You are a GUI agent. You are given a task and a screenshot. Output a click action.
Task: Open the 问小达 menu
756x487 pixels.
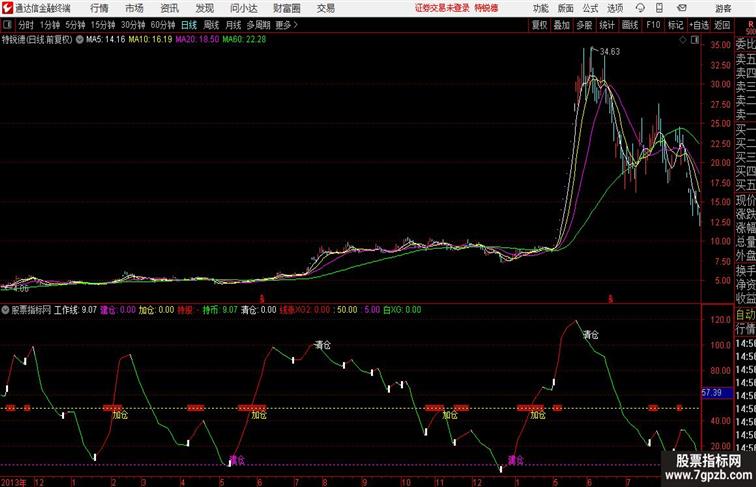coord(244,8)
